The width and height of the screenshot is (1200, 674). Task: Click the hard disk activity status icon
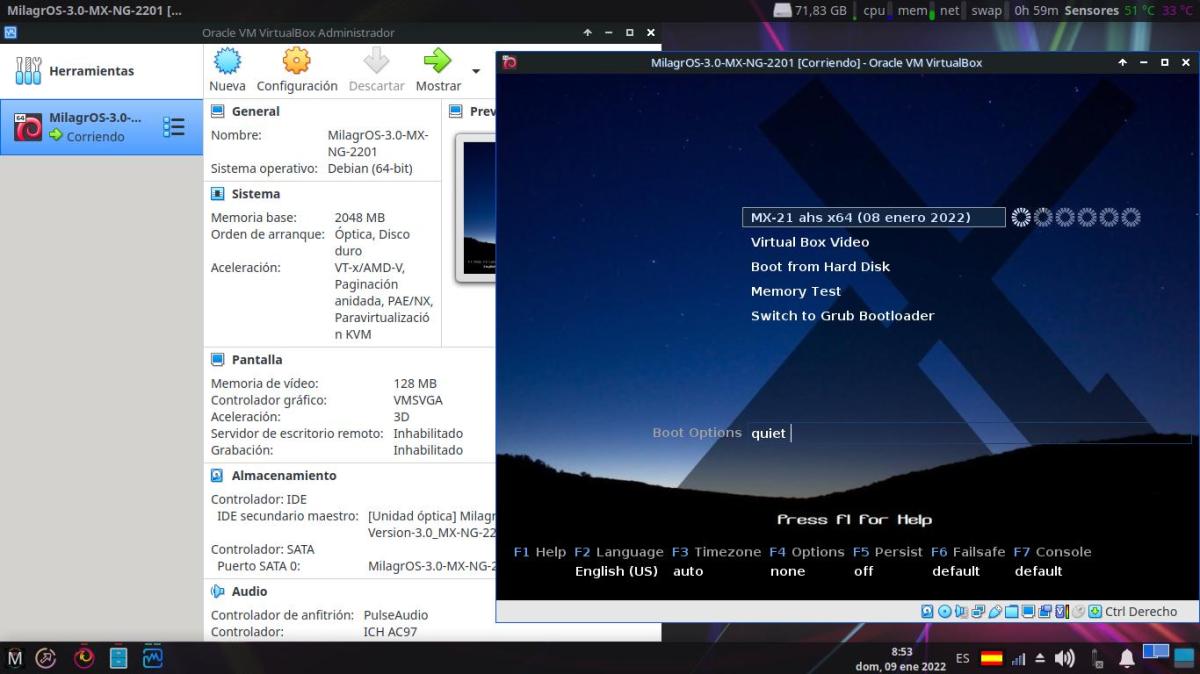[928, 611]
